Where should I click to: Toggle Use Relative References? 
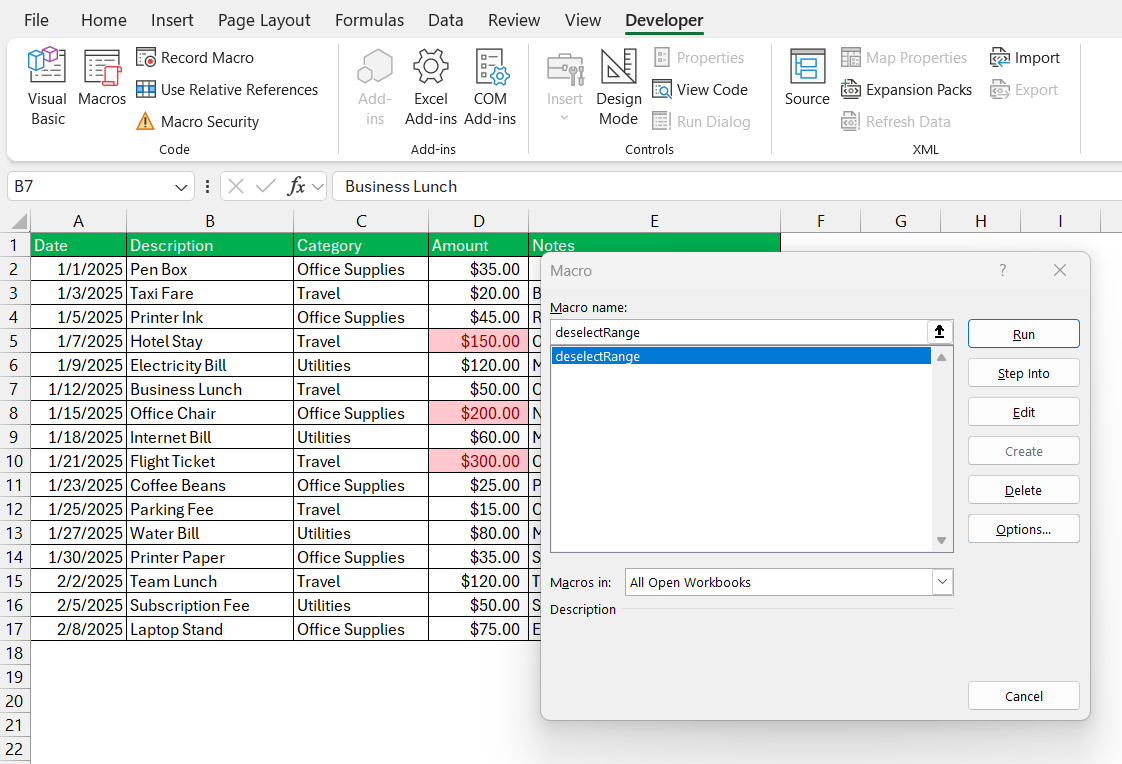[227, 89]
